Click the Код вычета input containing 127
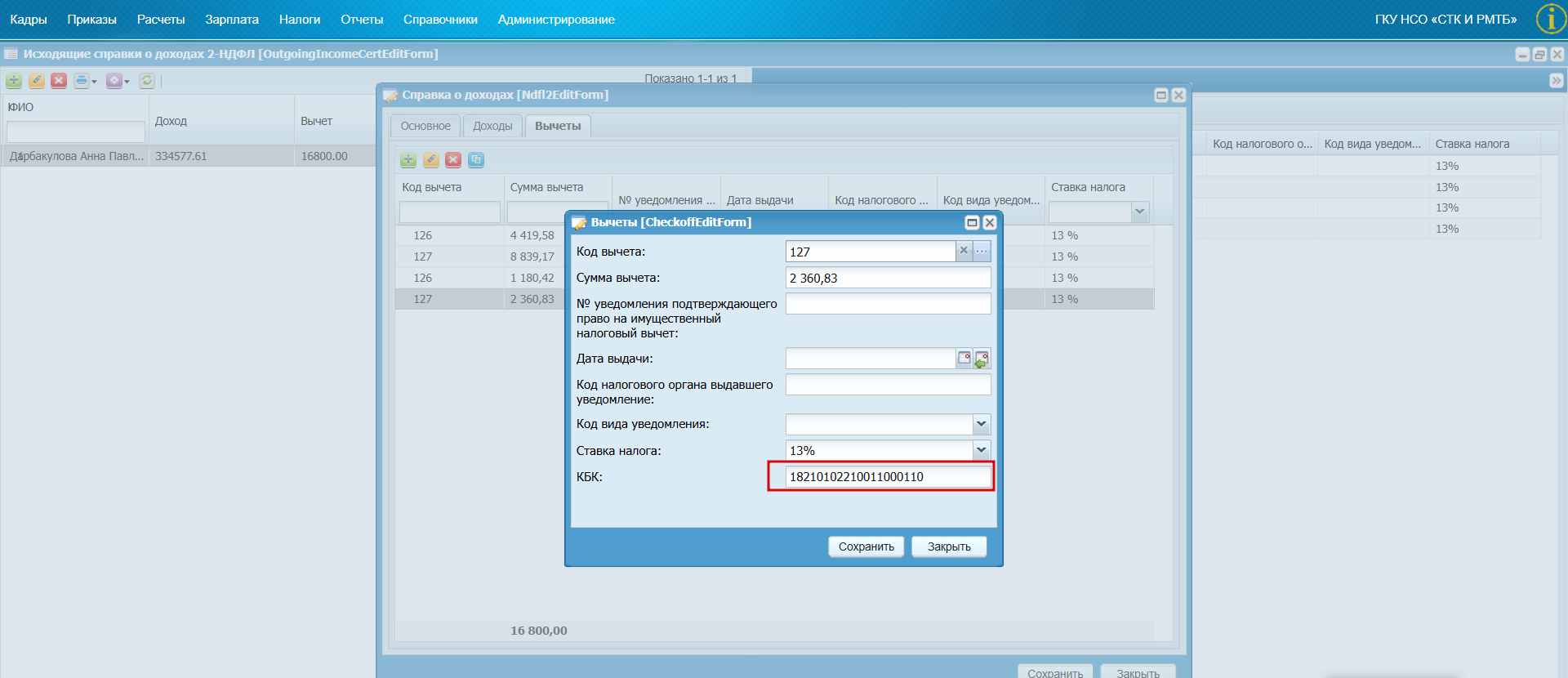The width and height of the screenshot is (1568, 678). point(871,252)
